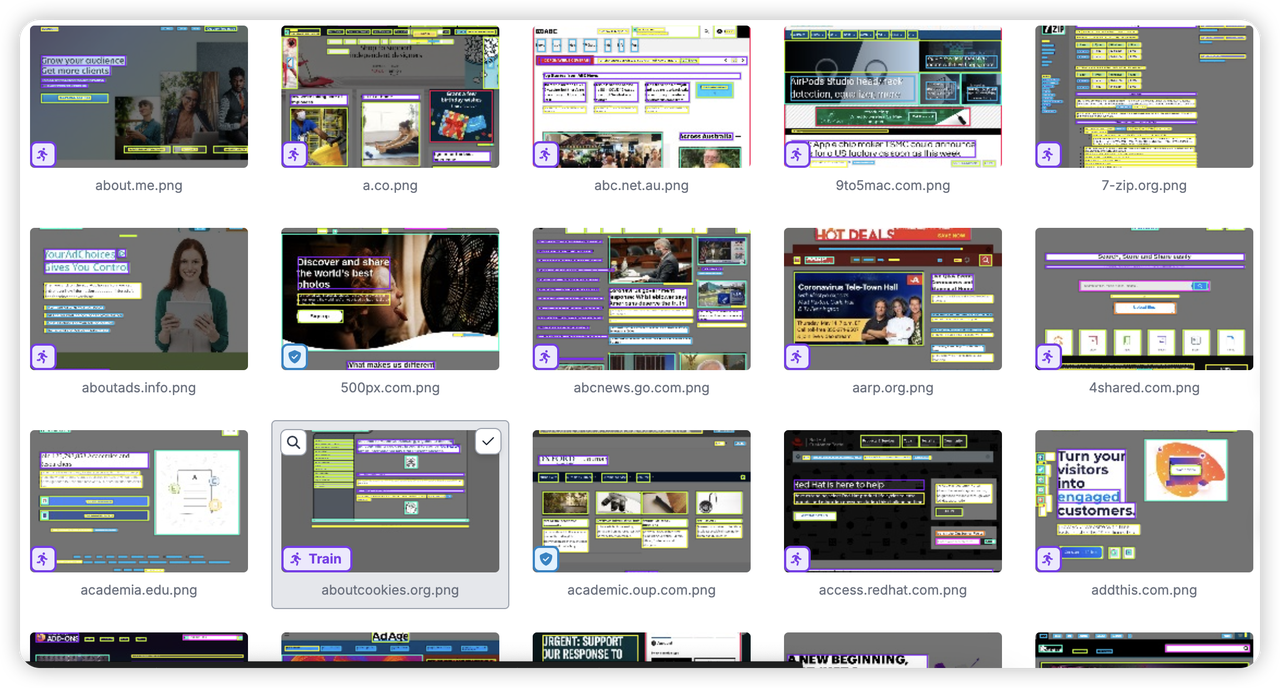Open the access.redhat.com.png thumbnail image
The height and width of the screenshot is (688, 1280).
click(893, 501)
